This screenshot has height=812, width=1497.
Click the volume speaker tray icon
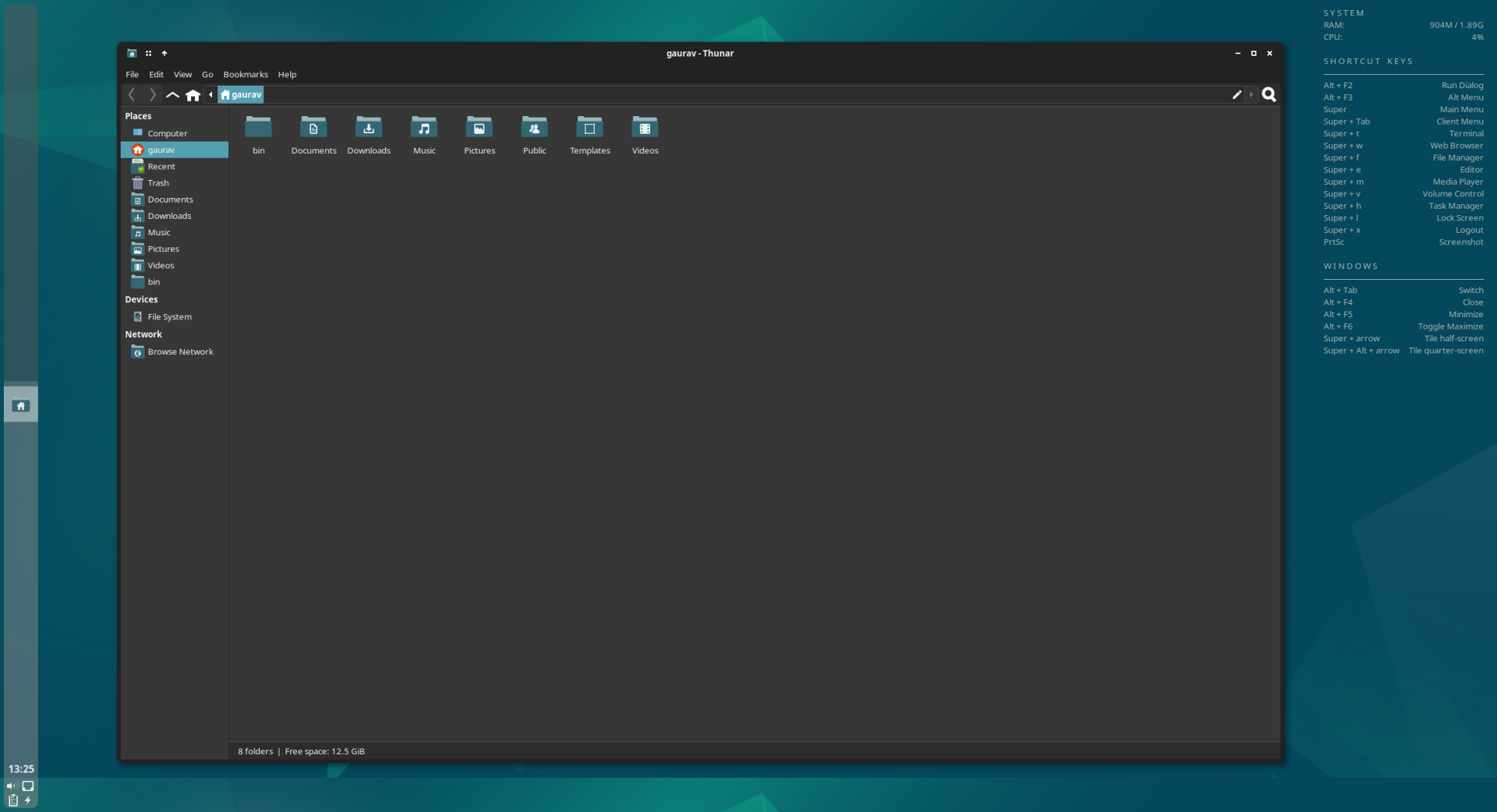click(x=12, y=786)
